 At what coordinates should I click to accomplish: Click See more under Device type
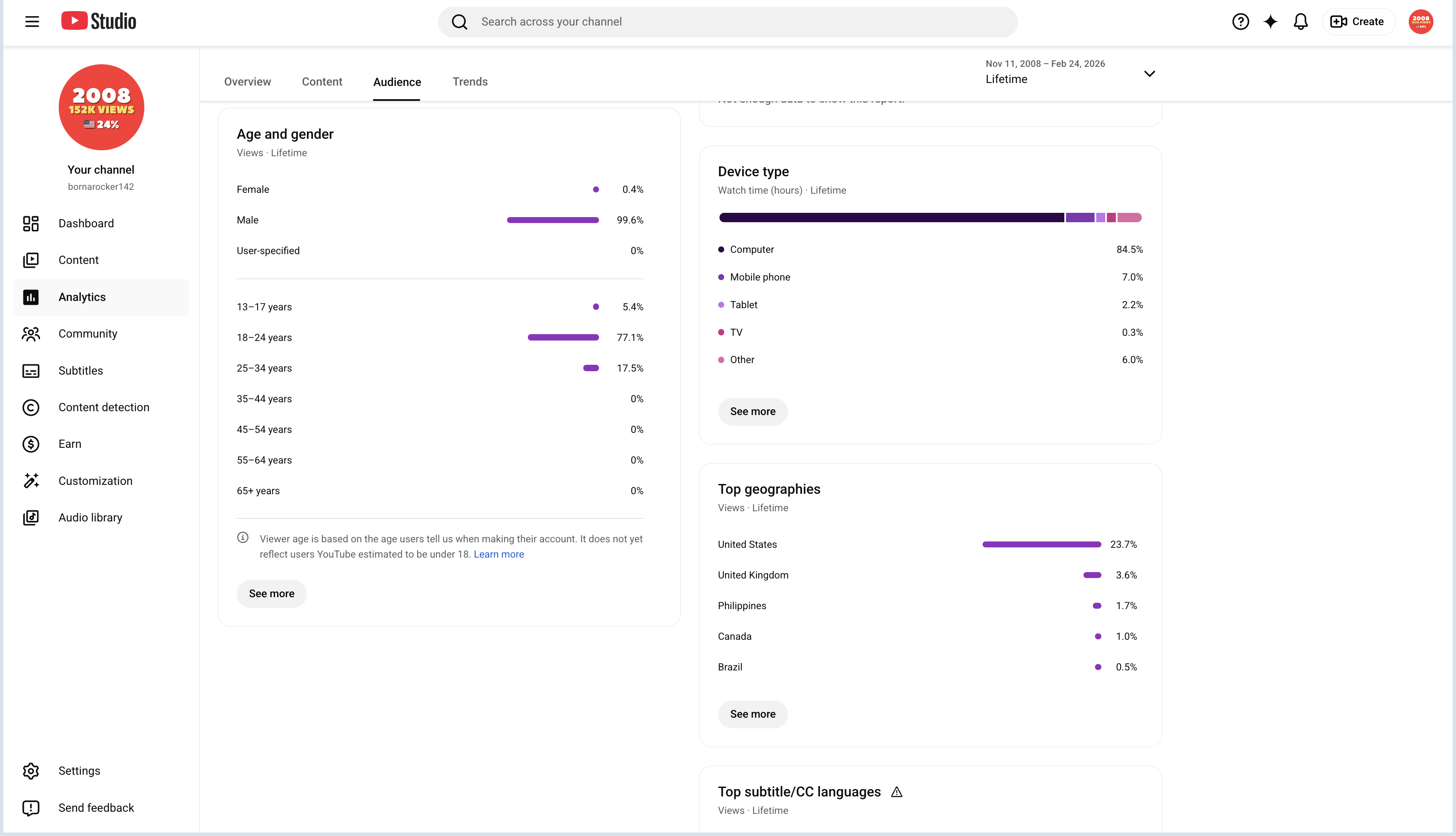click(x=753, y=412)
